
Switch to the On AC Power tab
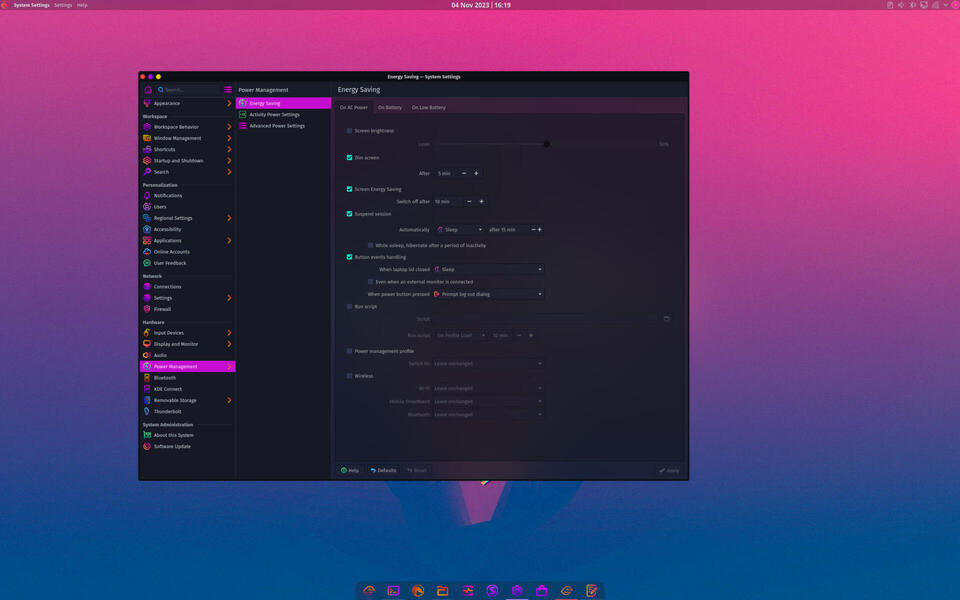[x=354, y=108]
